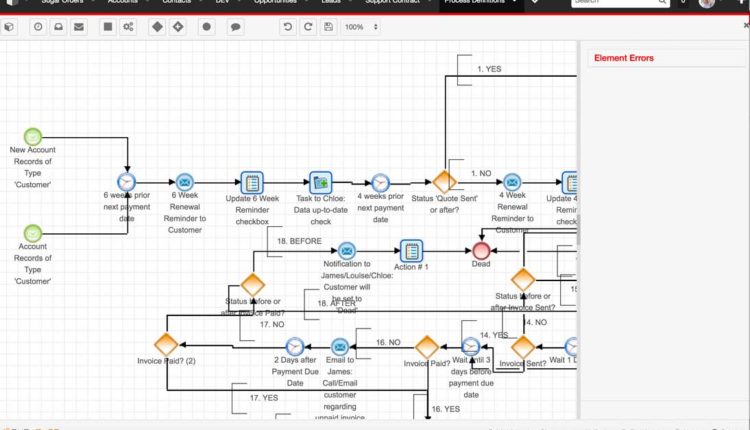Select the comment bubble tool in toolbar
Image resolution: width=750 pixels, height=430 pixels.
point(235,27)
